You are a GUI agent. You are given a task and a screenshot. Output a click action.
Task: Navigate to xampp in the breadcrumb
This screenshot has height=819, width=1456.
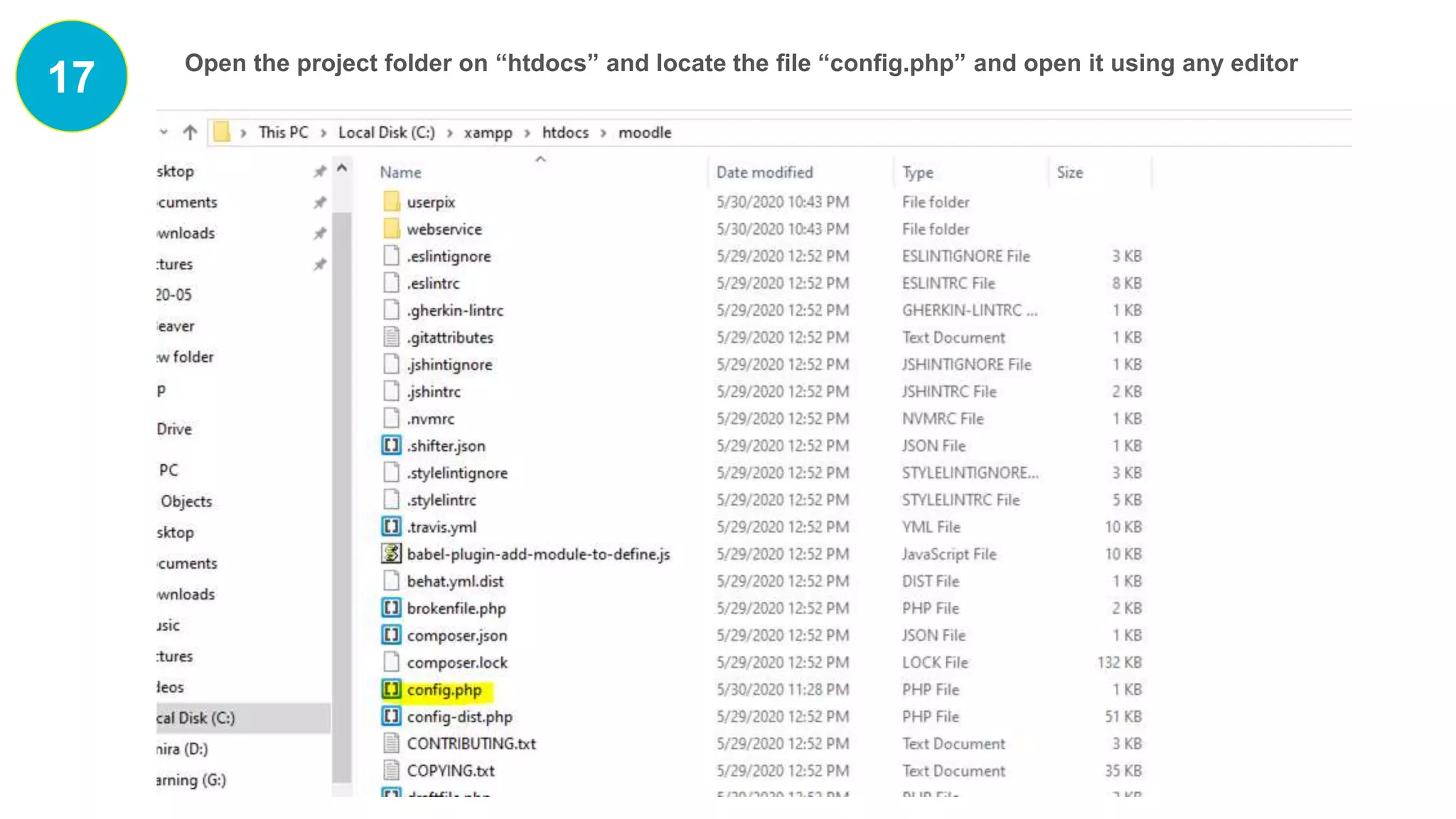pyautogui.click(x=488, y=133)
